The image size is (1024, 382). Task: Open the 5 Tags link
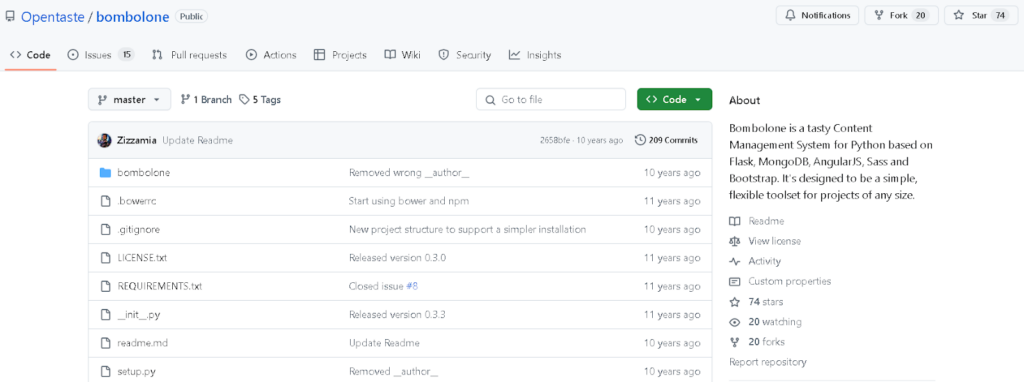point(260,100)
